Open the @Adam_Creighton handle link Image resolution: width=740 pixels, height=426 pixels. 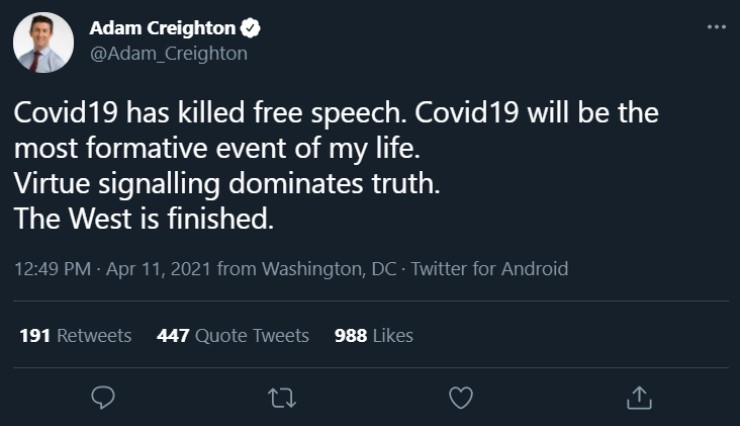[x=169, y=54]
